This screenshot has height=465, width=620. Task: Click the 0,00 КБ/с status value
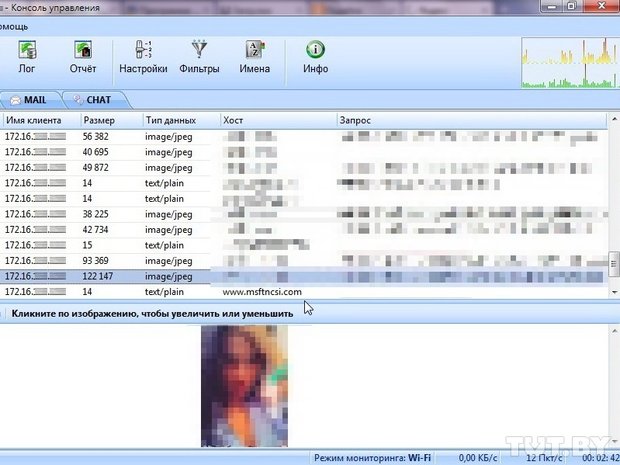(478, 458)
